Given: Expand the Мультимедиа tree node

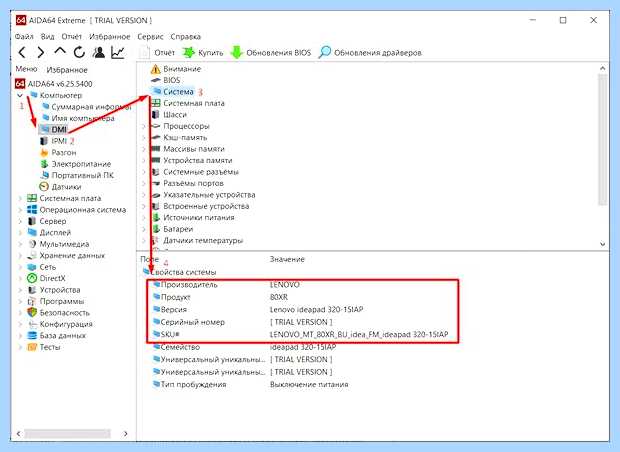Looking at the screenshot, I should click(20, 244).
